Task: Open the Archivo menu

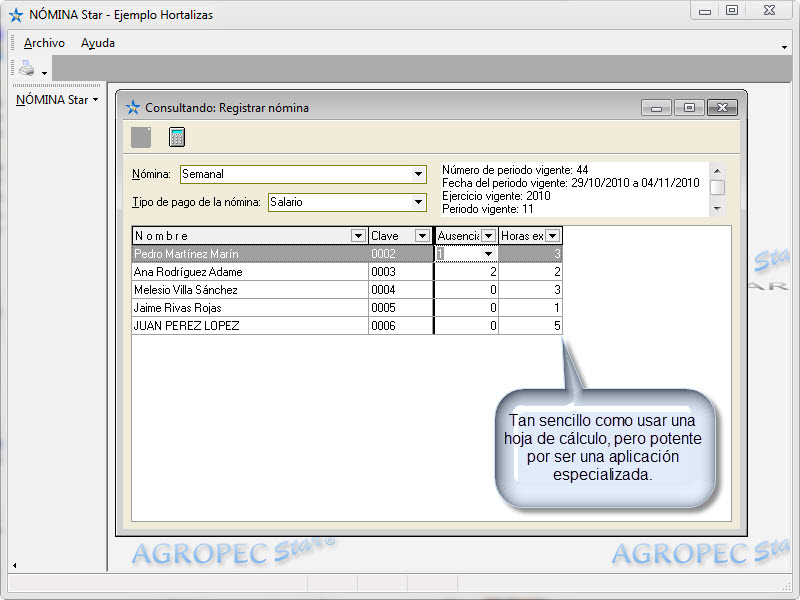Action: click(44, 43)
